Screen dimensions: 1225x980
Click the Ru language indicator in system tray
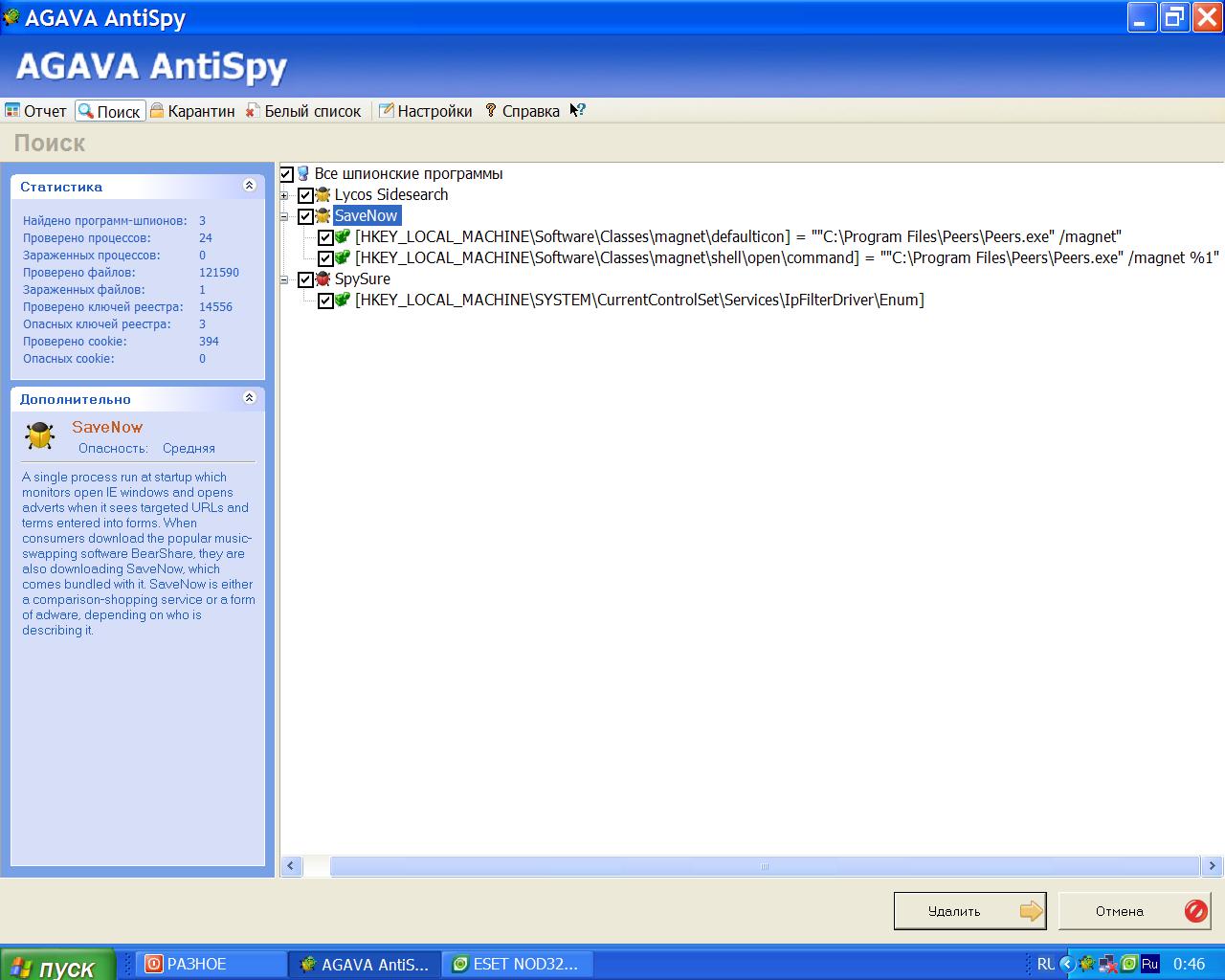pos(1149,965)
